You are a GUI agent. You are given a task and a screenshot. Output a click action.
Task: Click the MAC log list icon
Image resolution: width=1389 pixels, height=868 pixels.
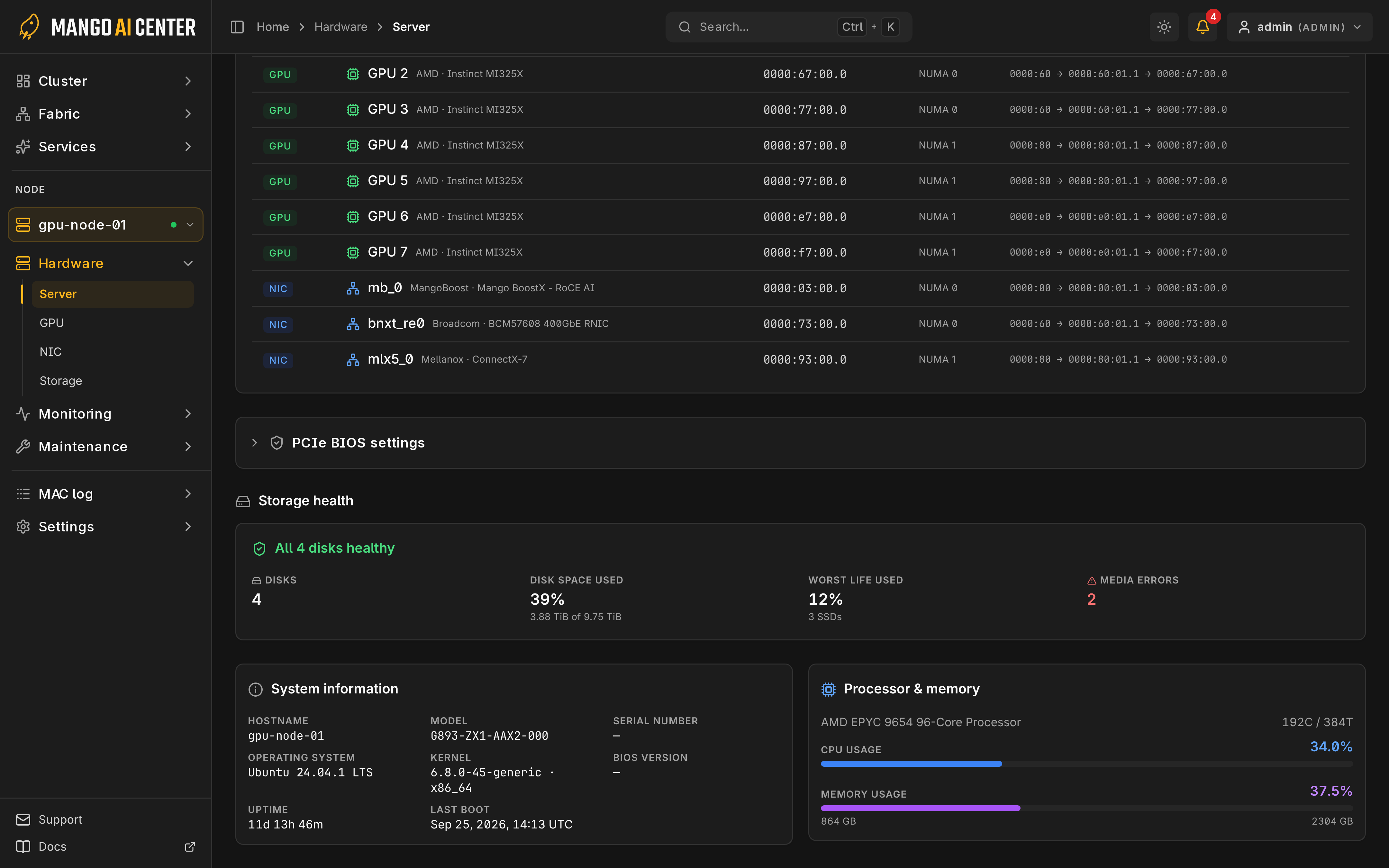[x=23, y=494]
